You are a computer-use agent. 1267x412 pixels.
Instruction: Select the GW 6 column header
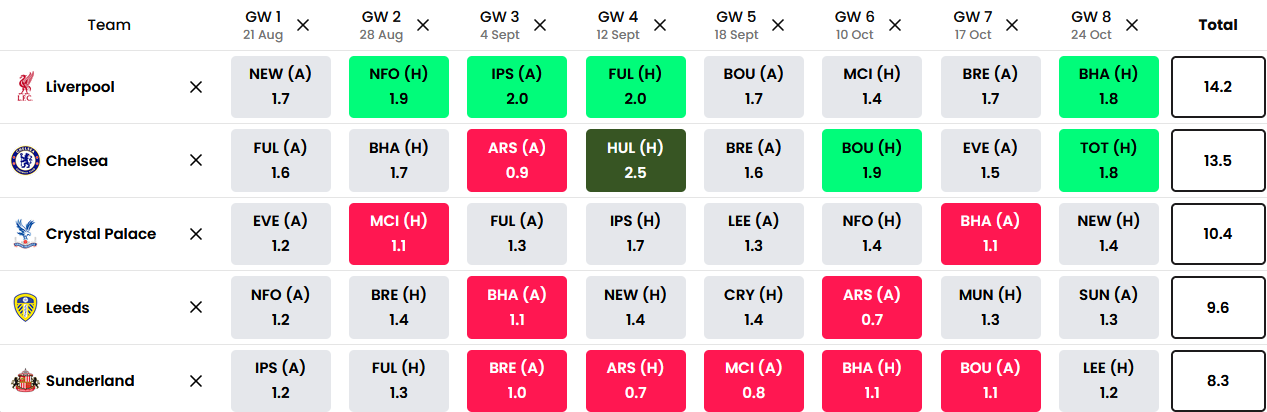[854, 25]
